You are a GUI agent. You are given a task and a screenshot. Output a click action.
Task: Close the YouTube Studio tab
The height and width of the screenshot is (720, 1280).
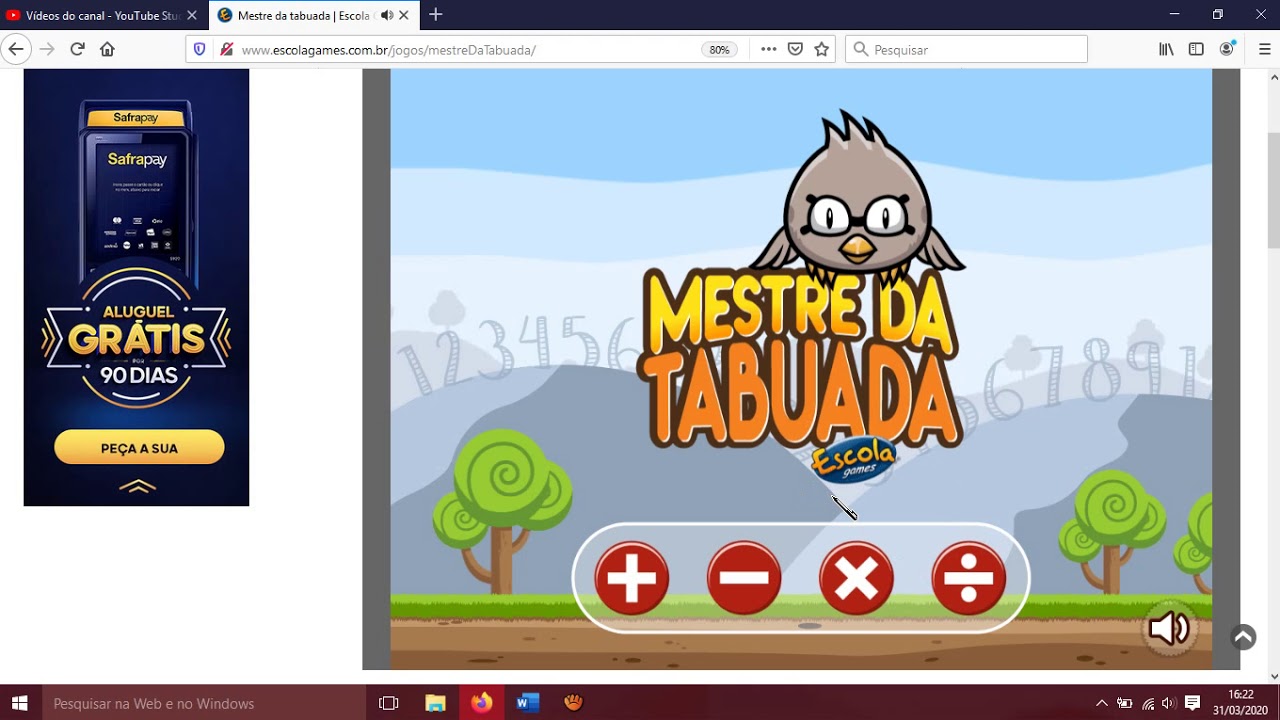(x=192, y=15)
